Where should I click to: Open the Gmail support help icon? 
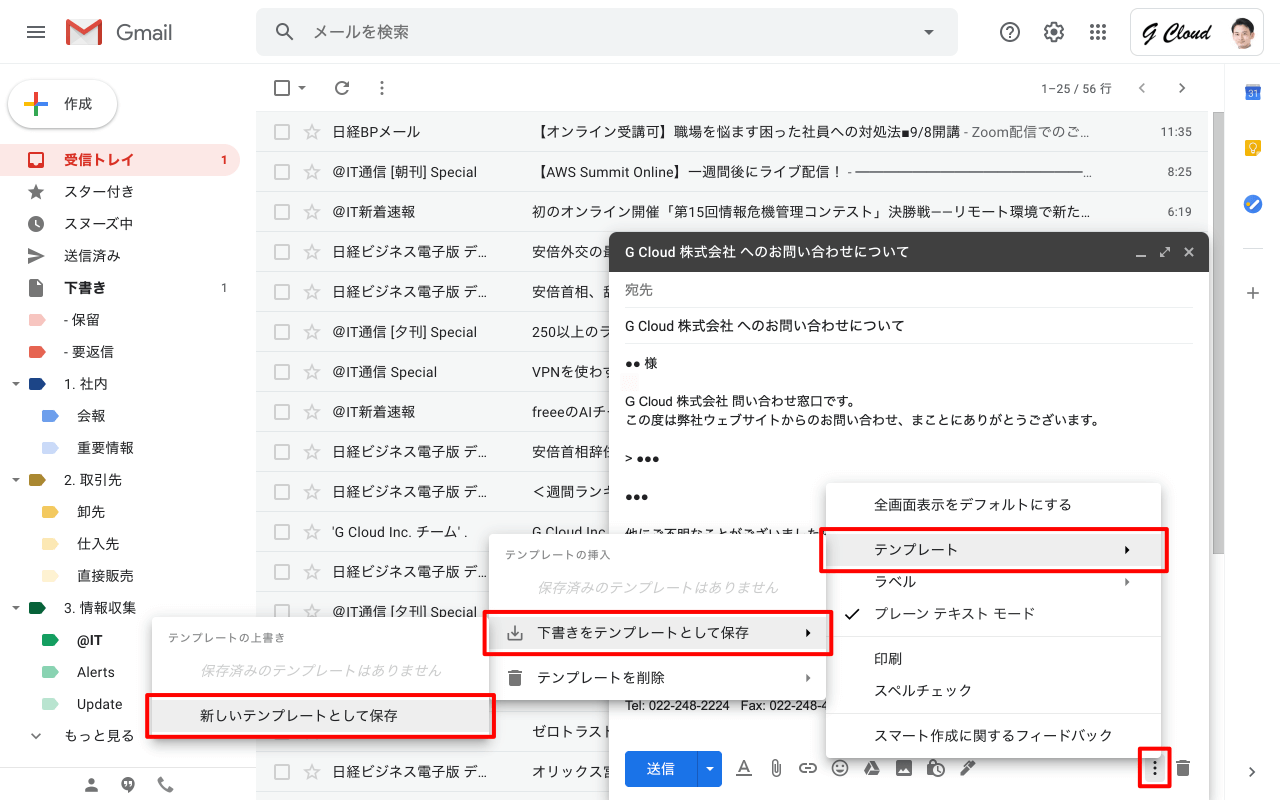pyautogui.click(x=1010, y=32)
